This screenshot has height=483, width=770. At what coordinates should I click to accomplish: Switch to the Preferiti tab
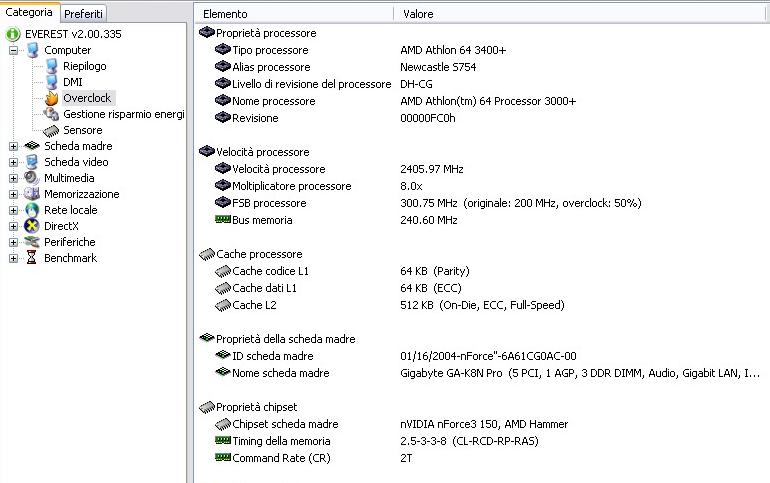83,14
